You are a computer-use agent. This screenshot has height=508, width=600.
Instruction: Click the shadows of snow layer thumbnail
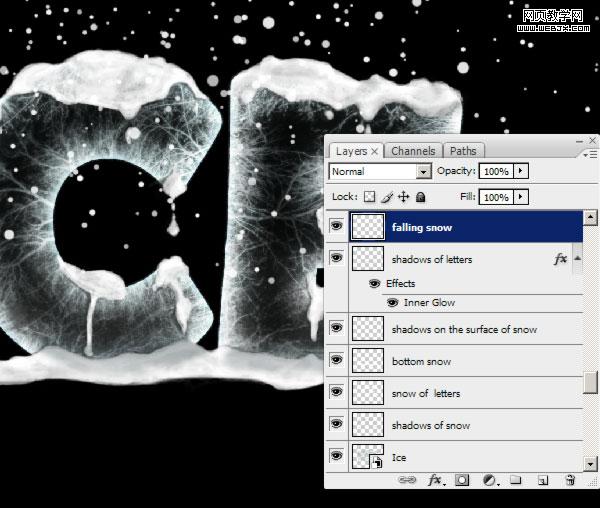[368, 424]
